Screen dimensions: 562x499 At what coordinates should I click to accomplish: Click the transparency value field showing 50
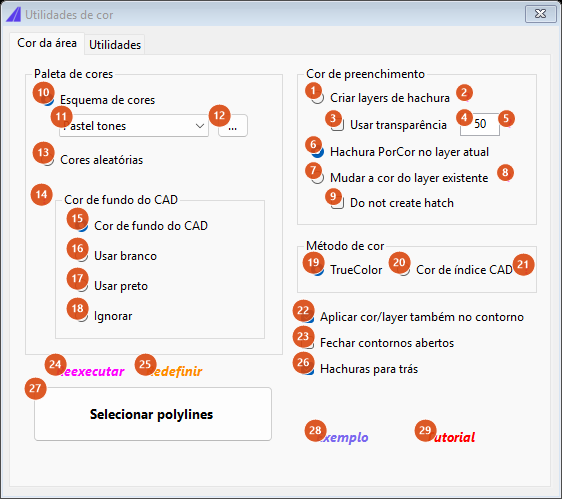point(480,124)
